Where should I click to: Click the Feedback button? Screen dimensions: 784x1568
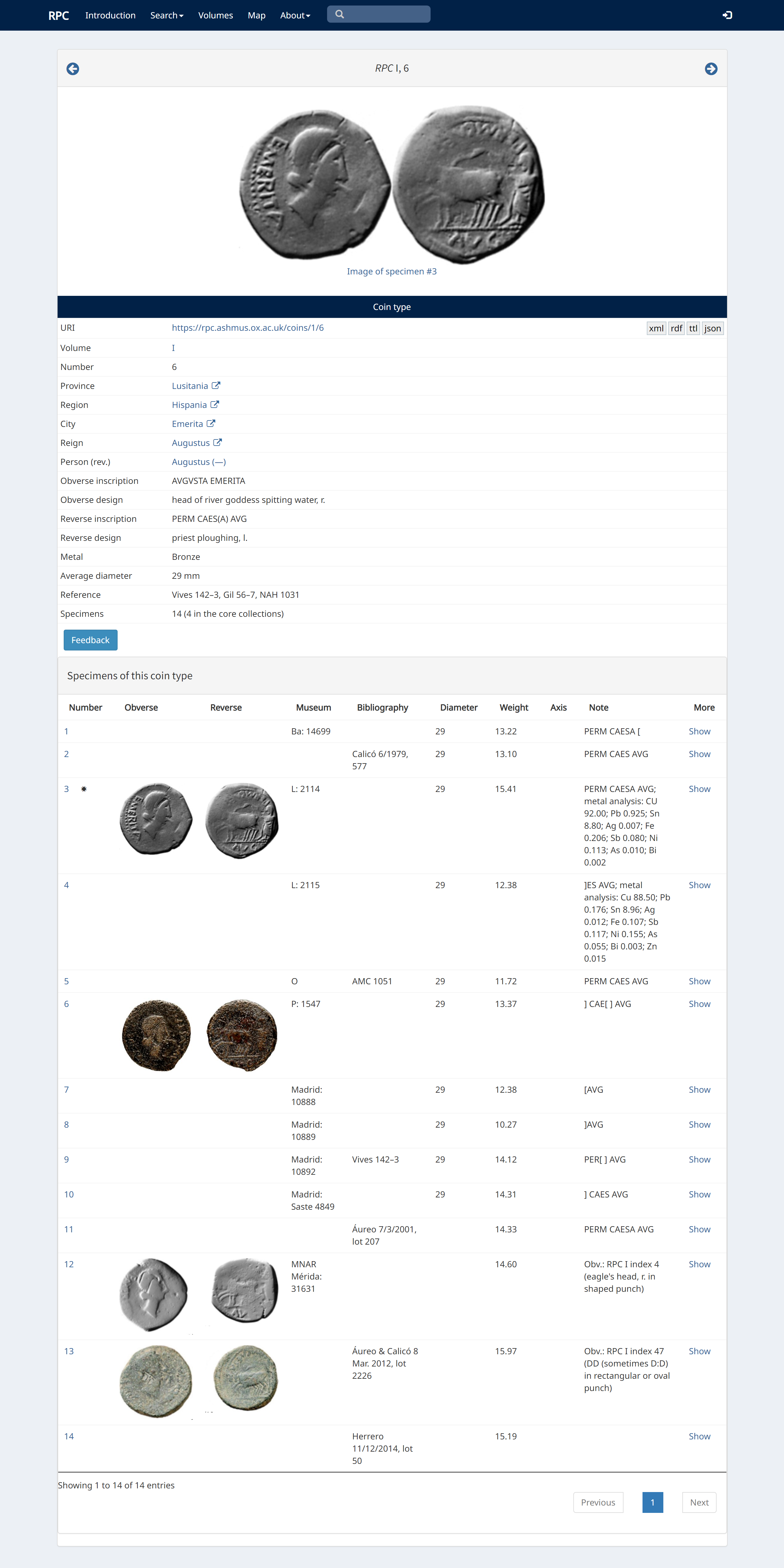(x=90, y=640)
